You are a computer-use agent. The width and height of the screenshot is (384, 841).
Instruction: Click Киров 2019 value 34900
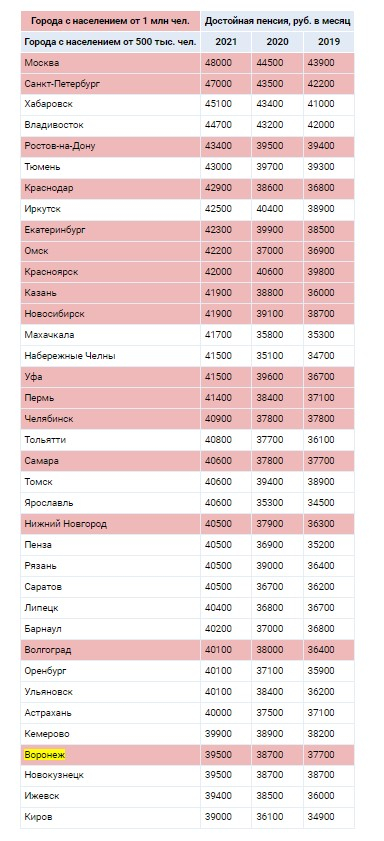pyautogui.click(x=329, y=817)
